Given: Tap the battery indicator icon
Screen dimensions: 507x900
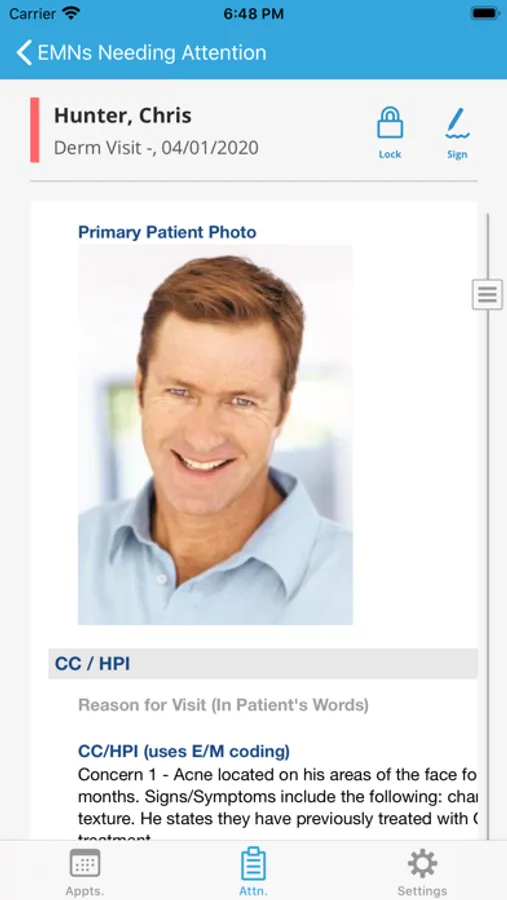Looking at the screenshot, I should point(484,14).
